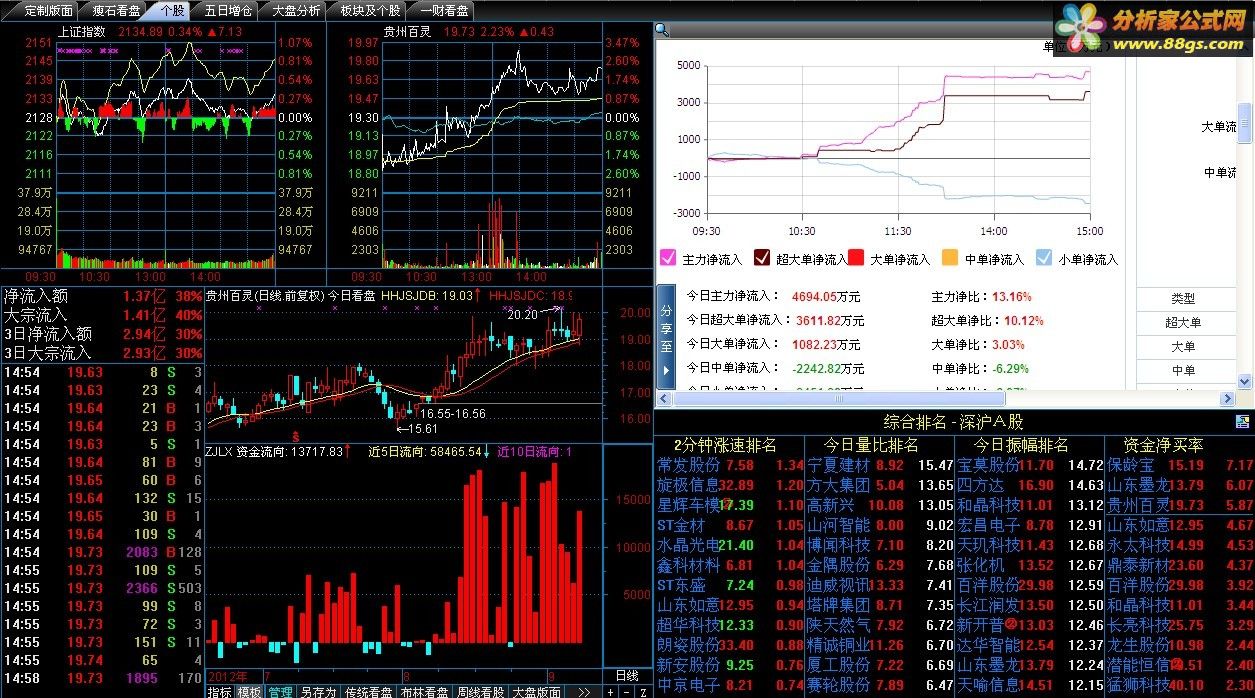Toggle the 超大单净流入 legend checkbox
The width and height of the screenshot is (1255, 698).
tap(761, 258)
